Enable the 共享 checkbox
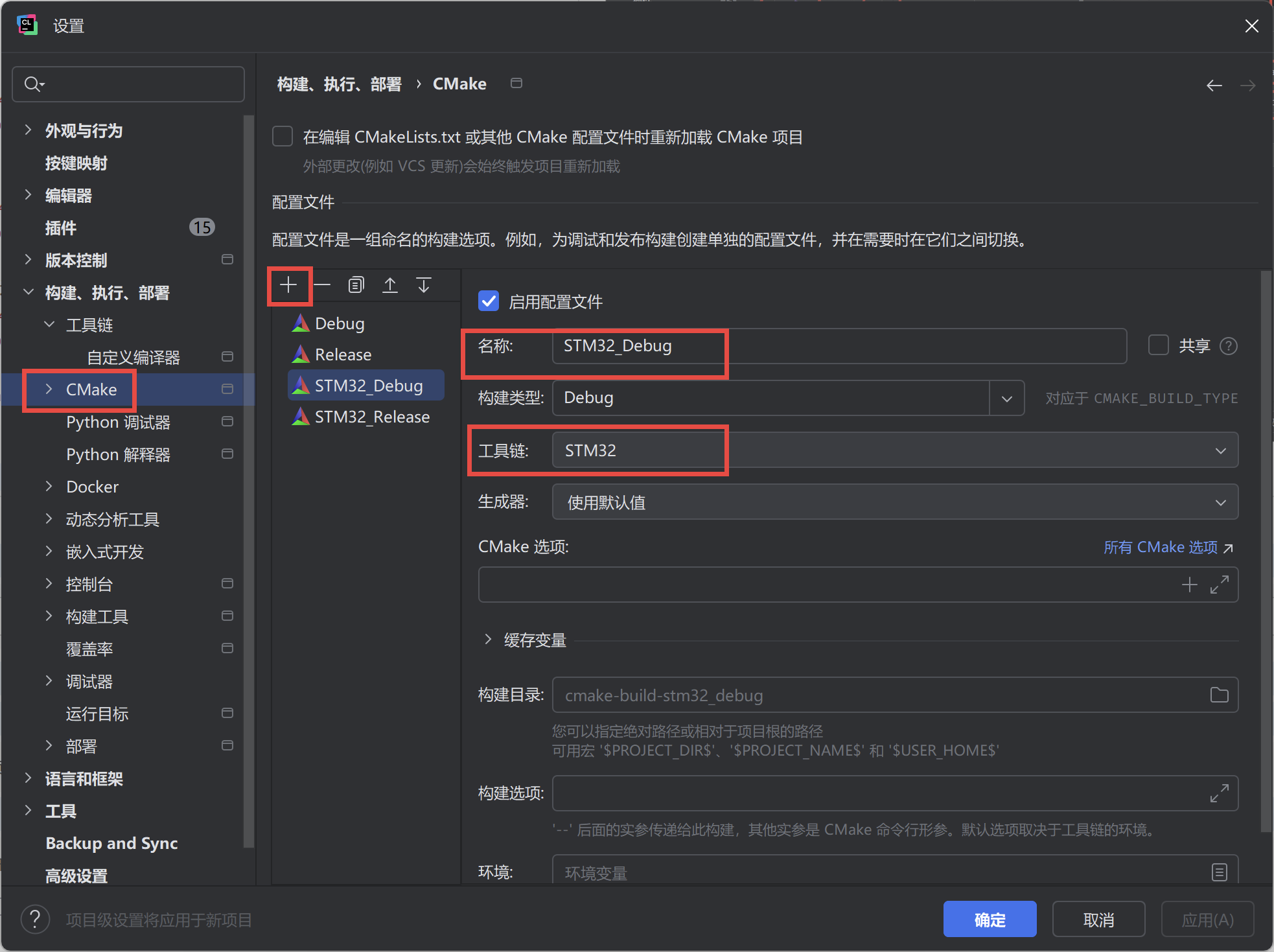Image resolution: width=1274 pixels, height=952 pixels. (x=1158, y=345)
